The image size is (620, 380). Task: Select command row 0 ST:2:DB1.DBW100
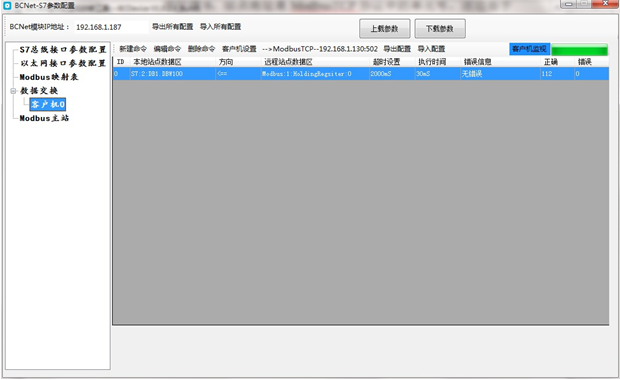361,74
